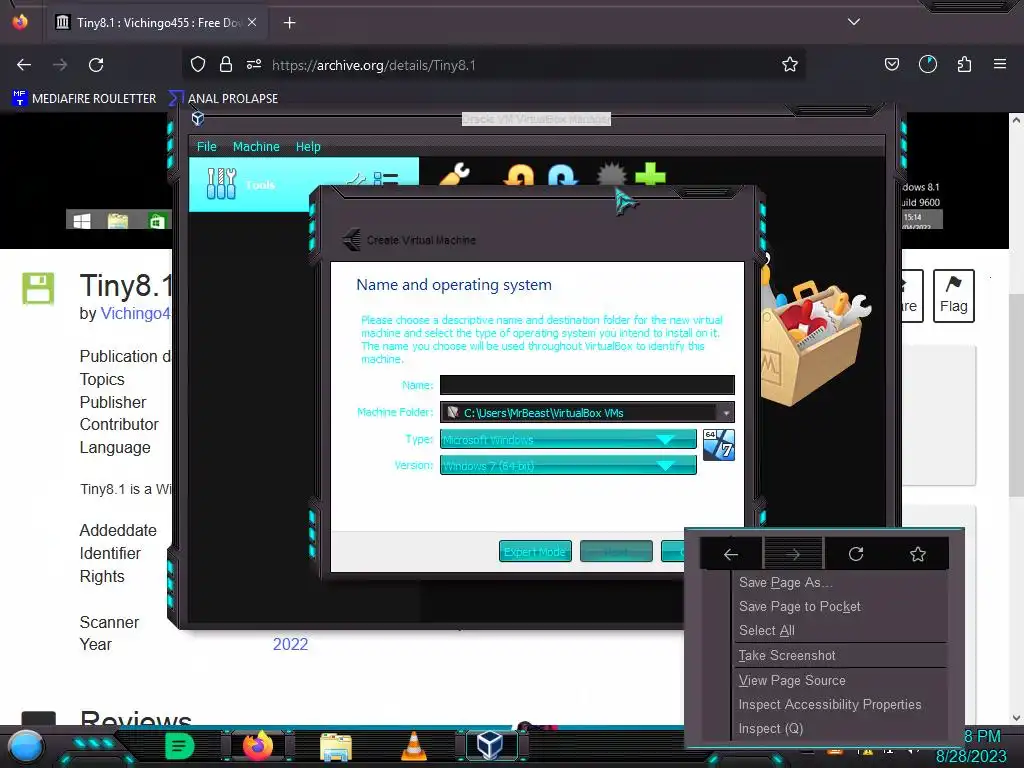Open the Version Windows 7 dropdown
1024x768 pixels.
coord(568,466)
